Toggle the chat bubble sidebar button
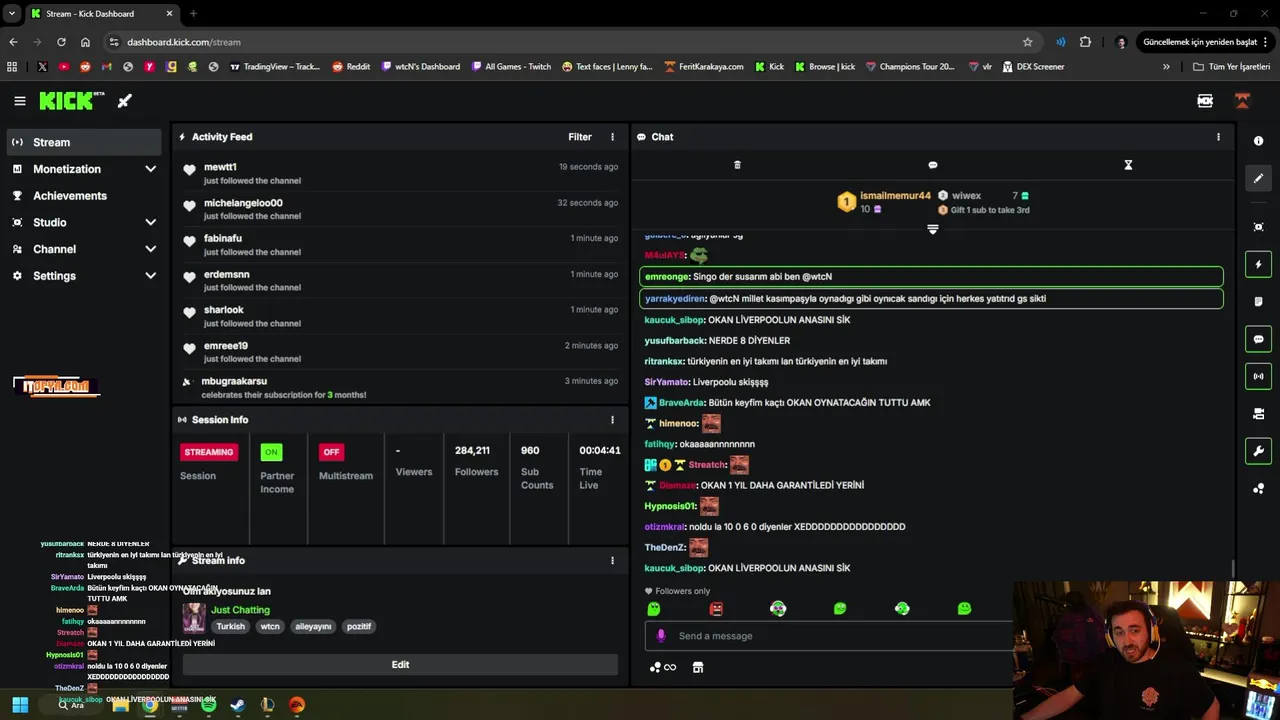The height and width of the screenshot is (720, 1280). [x=1258, y=339]
